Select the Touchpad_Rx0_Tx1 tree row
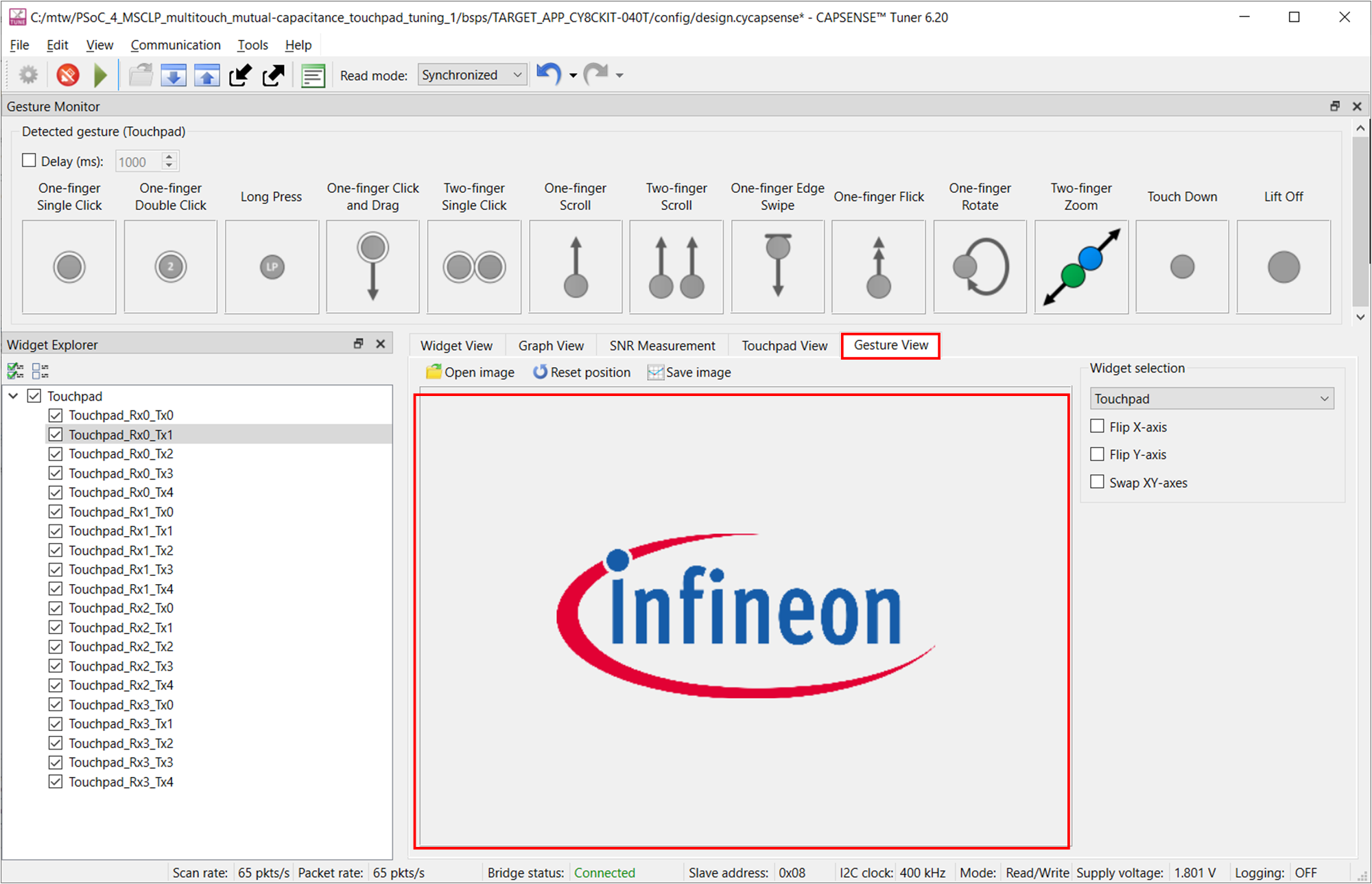 pos(219,434)
